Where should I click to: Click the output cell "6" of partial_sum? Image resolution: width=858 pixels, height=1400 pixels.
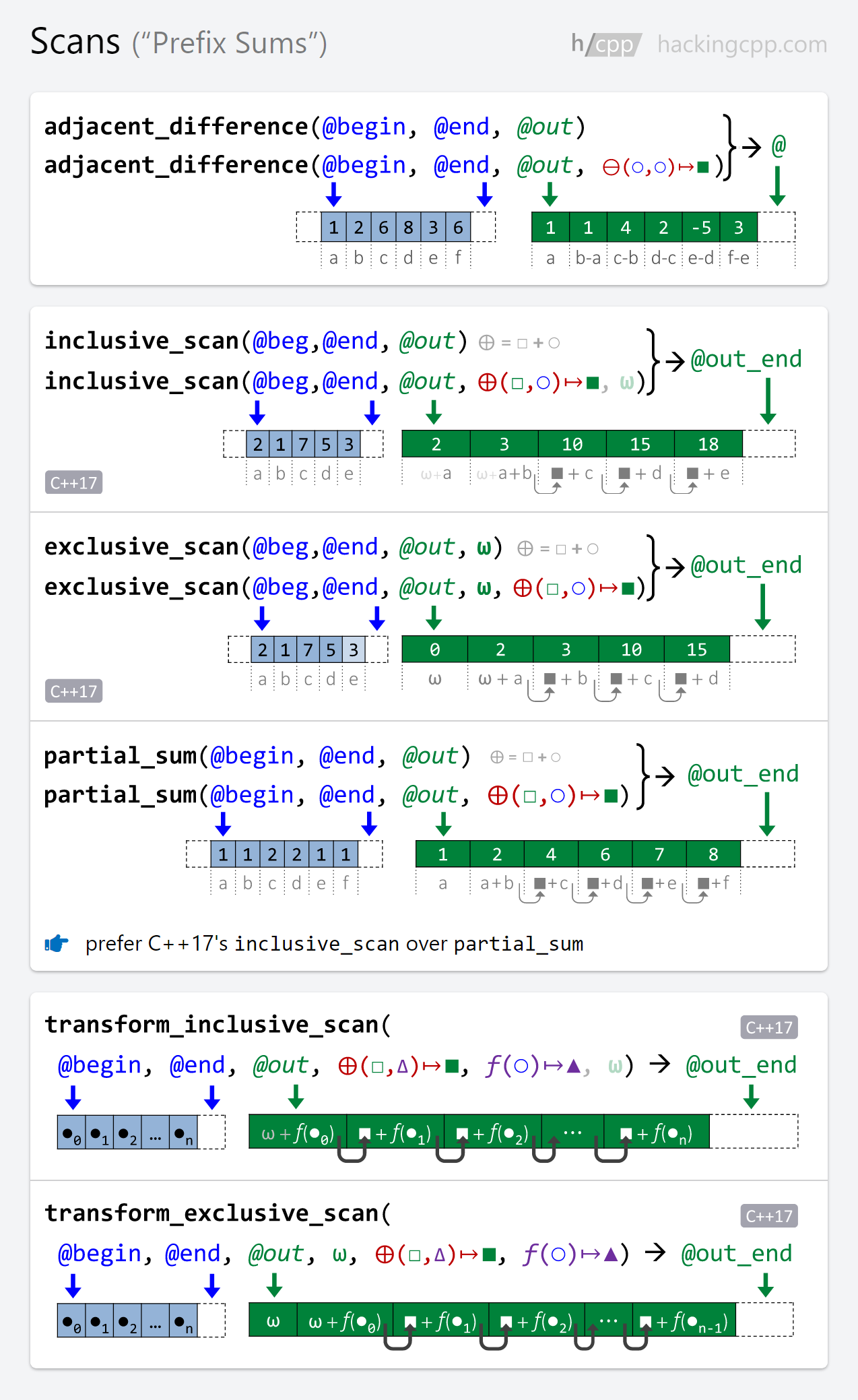coord(605,854)
